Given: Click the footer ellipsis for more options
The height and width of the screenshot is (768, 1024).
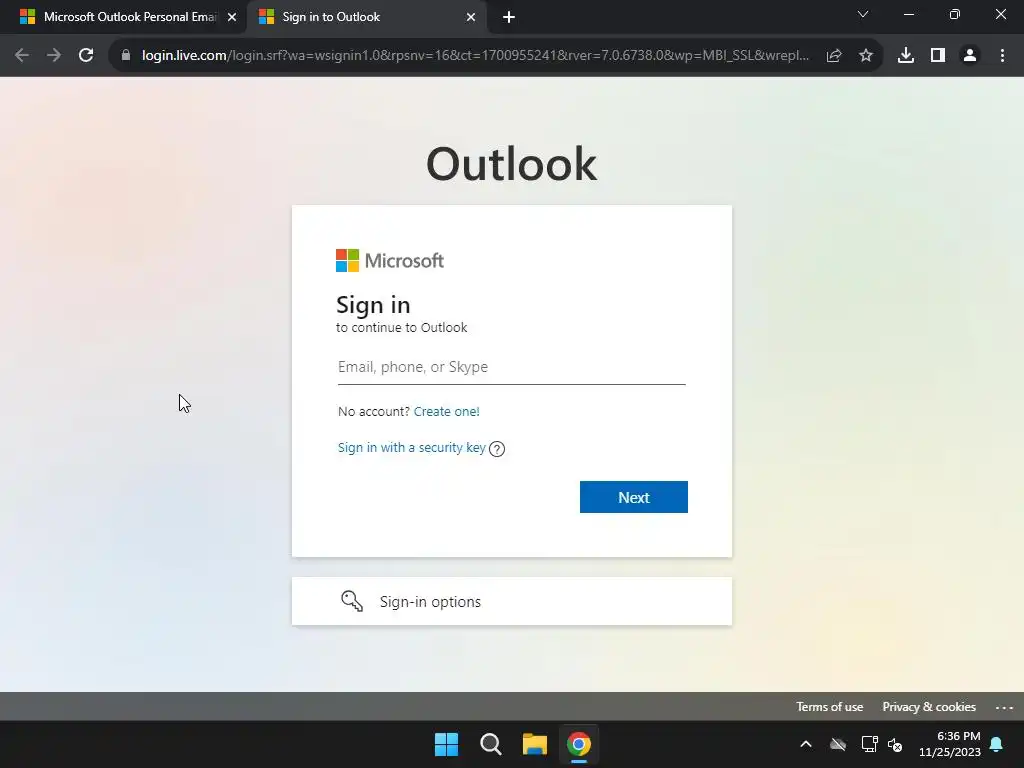Looking at the screenshot, I should pyautogui.click(x=1004, y=707).
